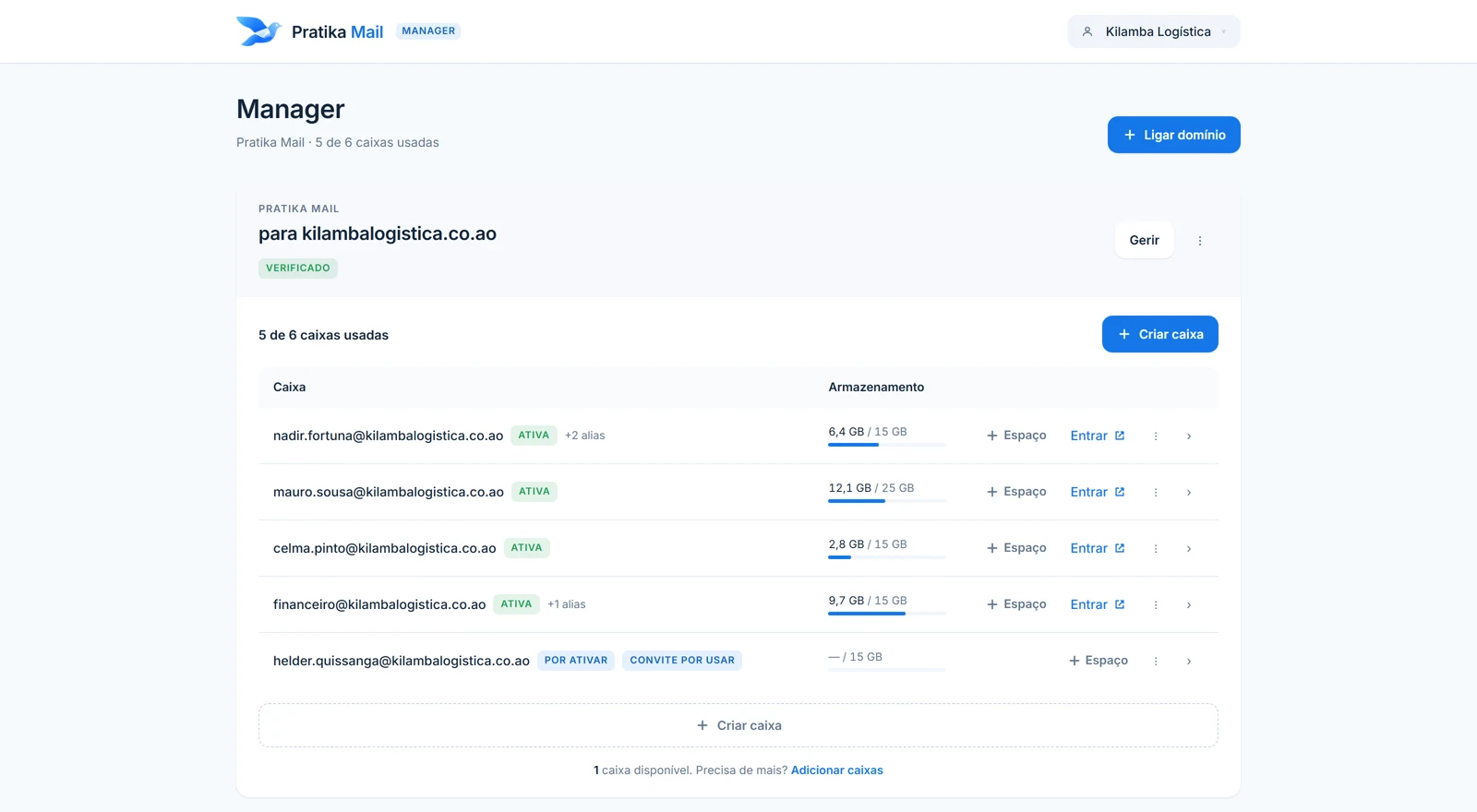Click the nadir.fortuna 6,4 GB storage bar

(886, 445)
